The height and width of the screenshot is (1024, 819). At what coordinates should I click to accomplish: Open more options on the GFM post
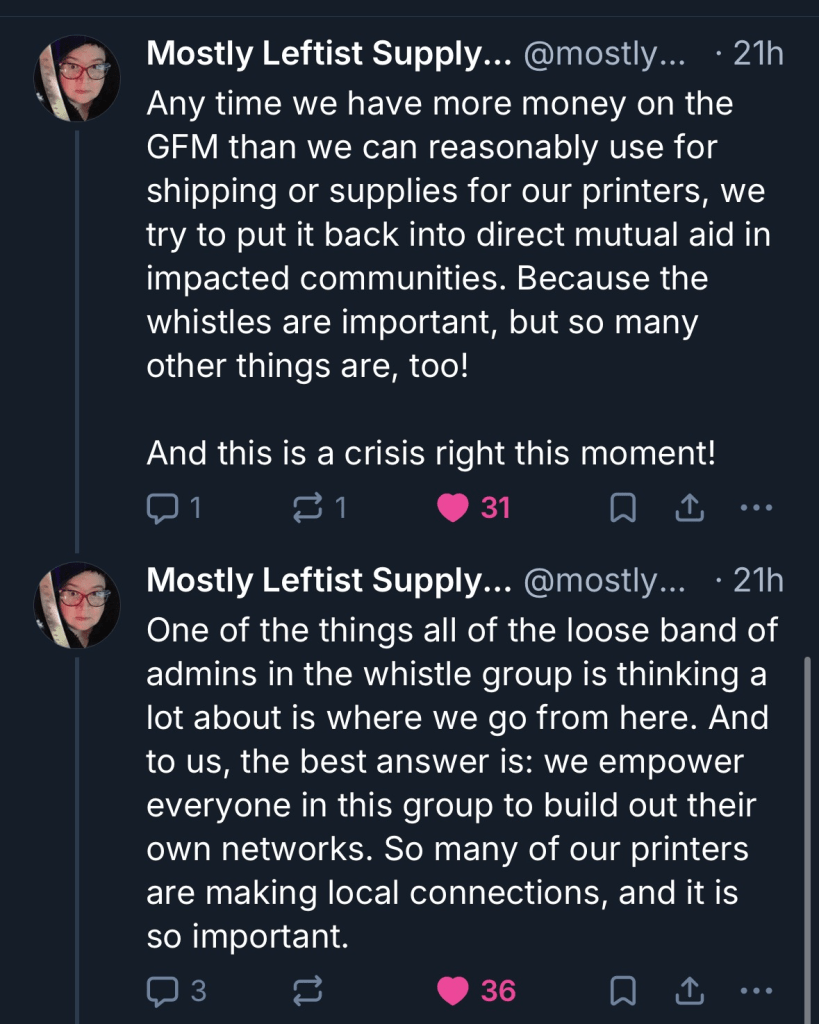[755, 508]
